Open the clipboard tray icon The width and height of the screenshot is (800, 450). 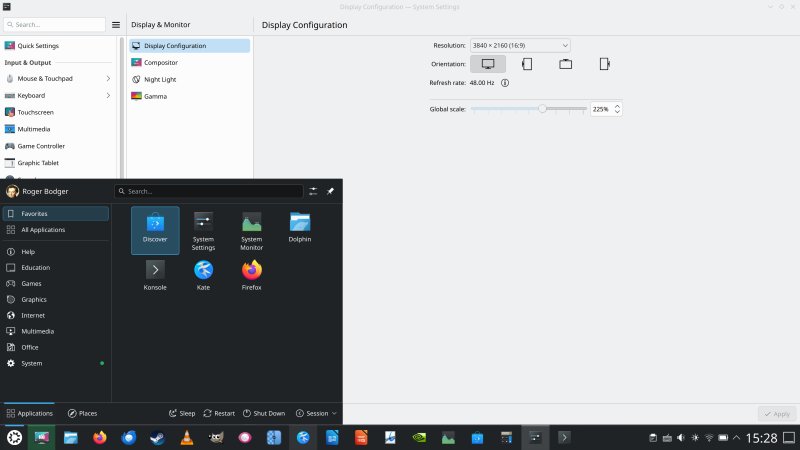coord(653,438)
